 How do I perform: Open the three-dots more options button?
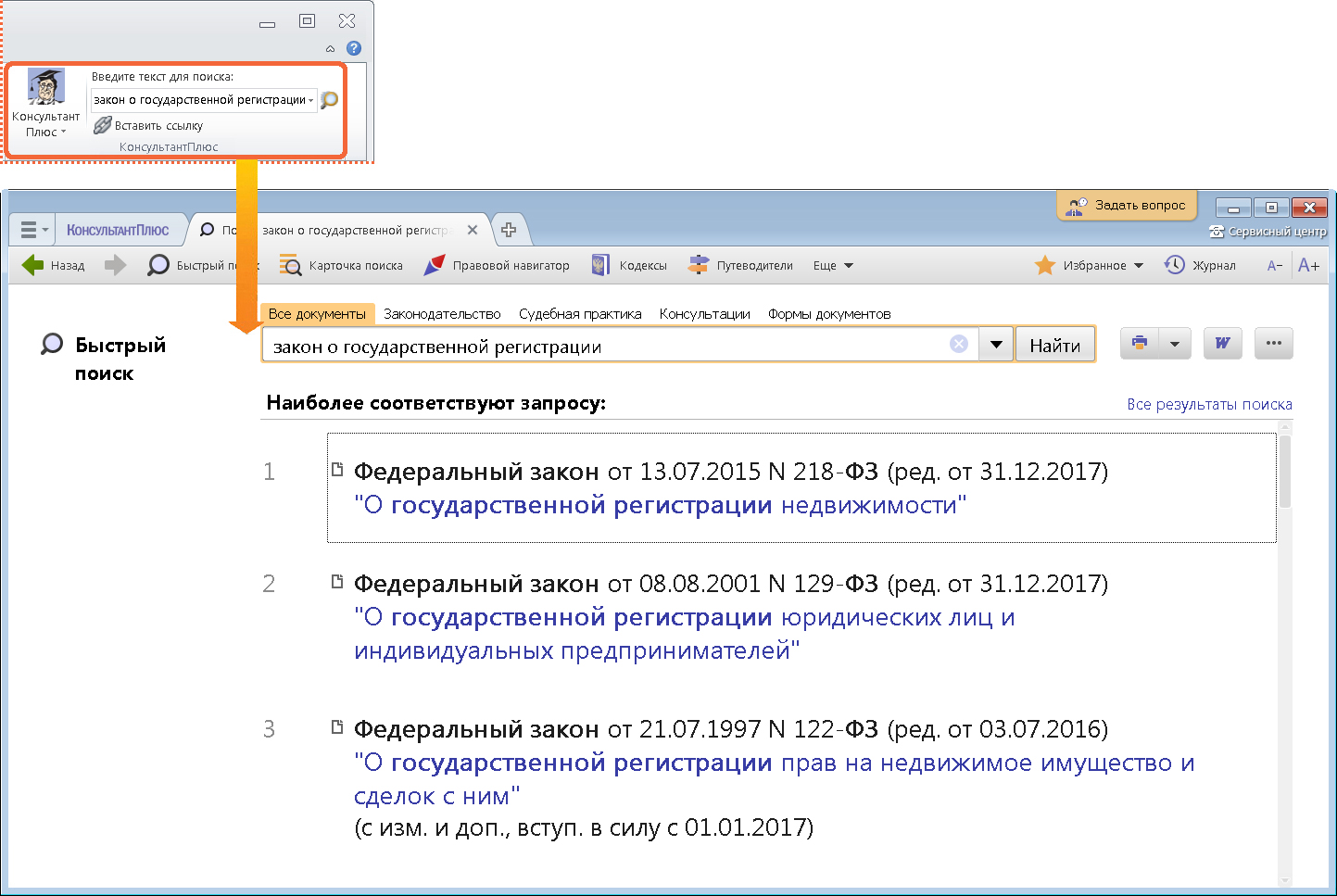pyautogui.click(x=1274, y=343)
